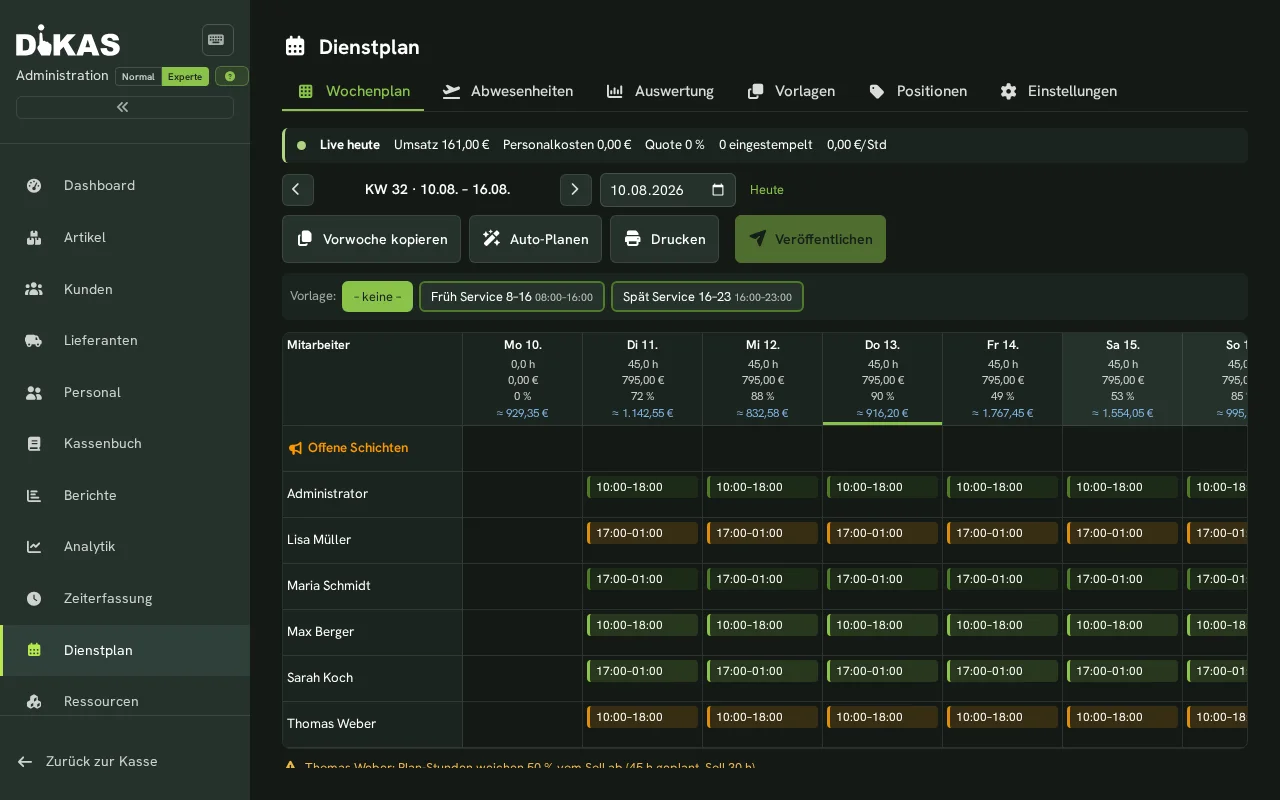Screen dimensions: 1280x800
Task: Go to previous week arrow
Action: click(x=298, y=190)
